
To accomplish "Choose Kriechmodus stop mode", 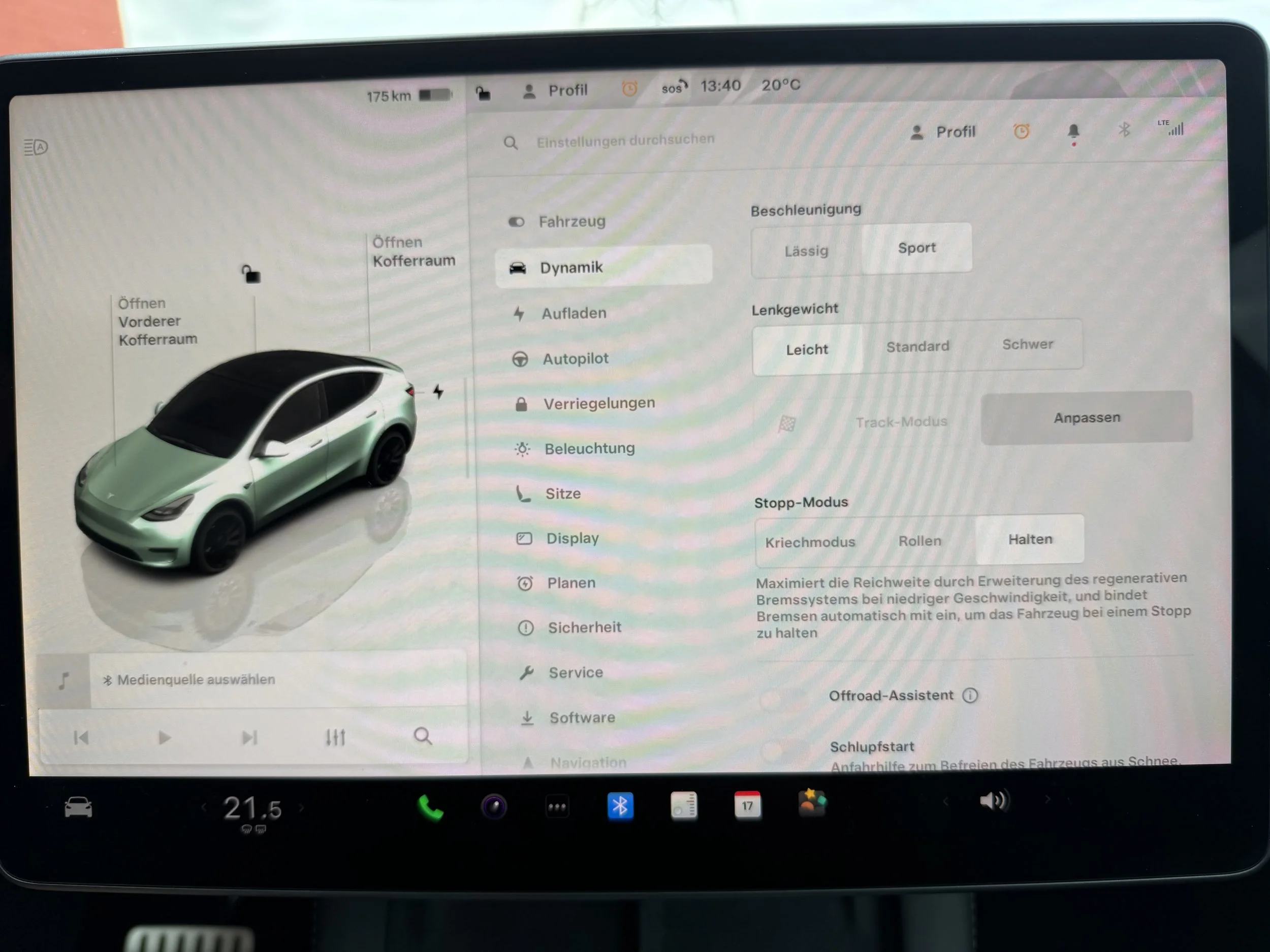I will coord(810,542).
